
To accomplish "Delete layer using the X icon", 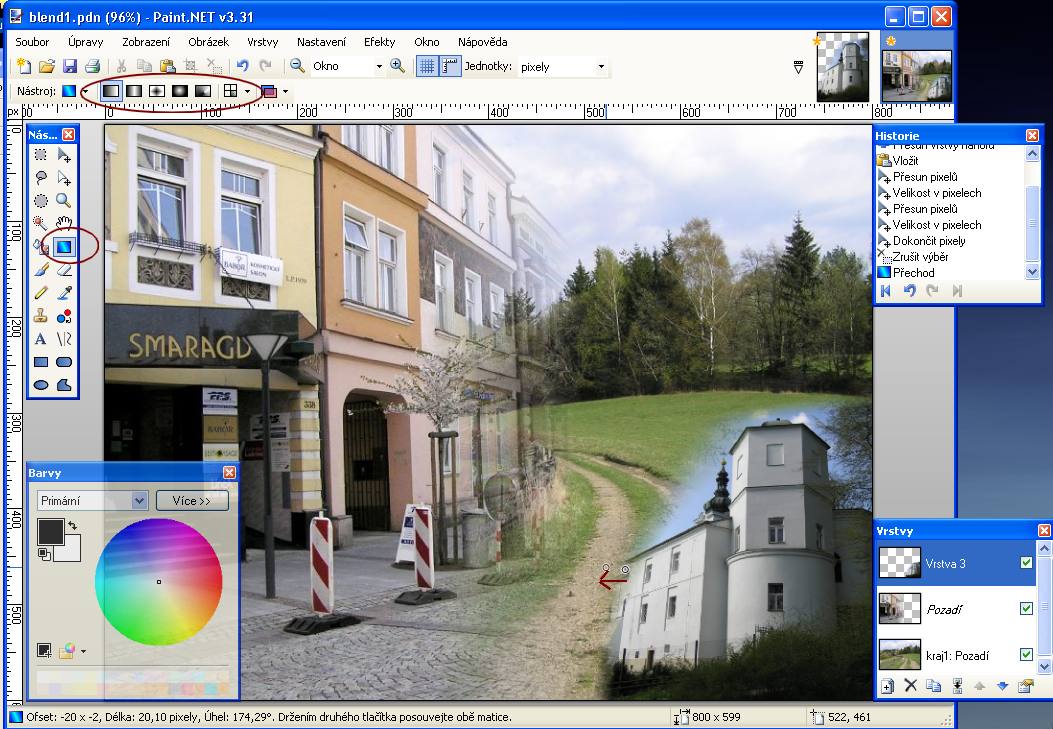I will 910,686.
